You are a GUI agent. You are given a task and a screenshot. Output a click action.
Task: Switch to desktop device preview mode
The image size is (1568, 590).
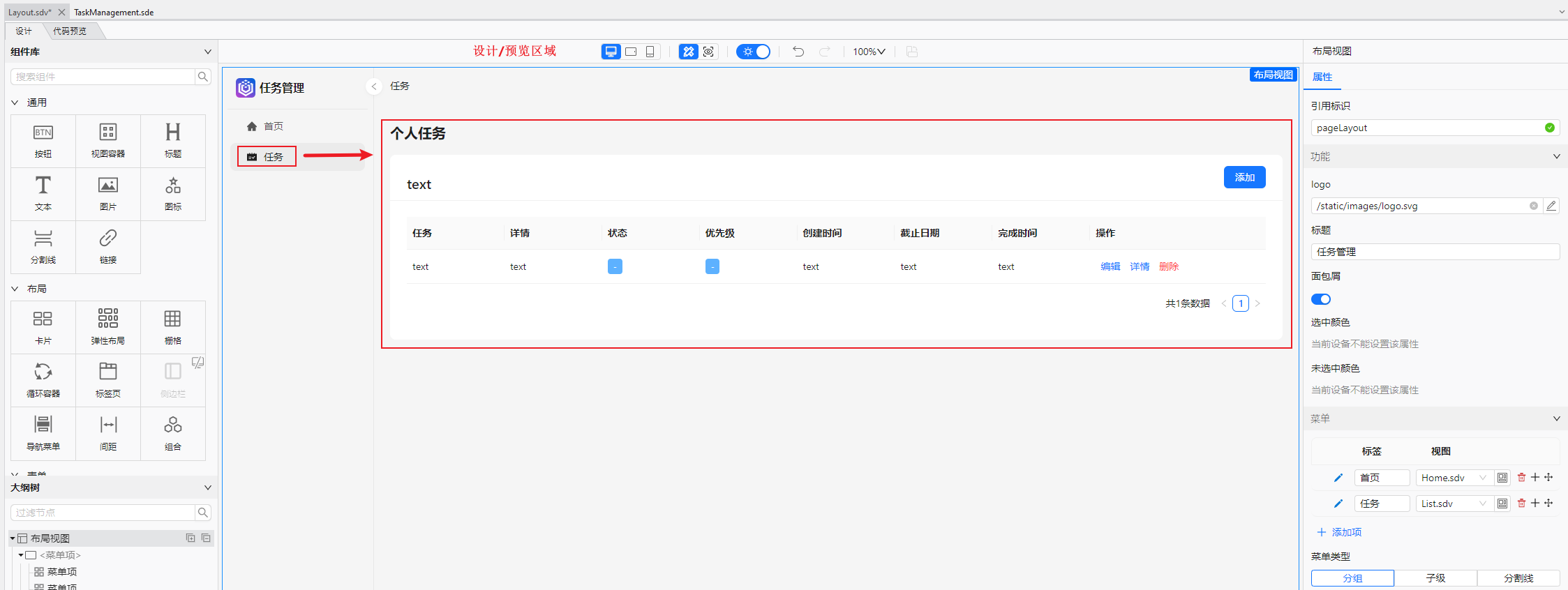point(611,52)
